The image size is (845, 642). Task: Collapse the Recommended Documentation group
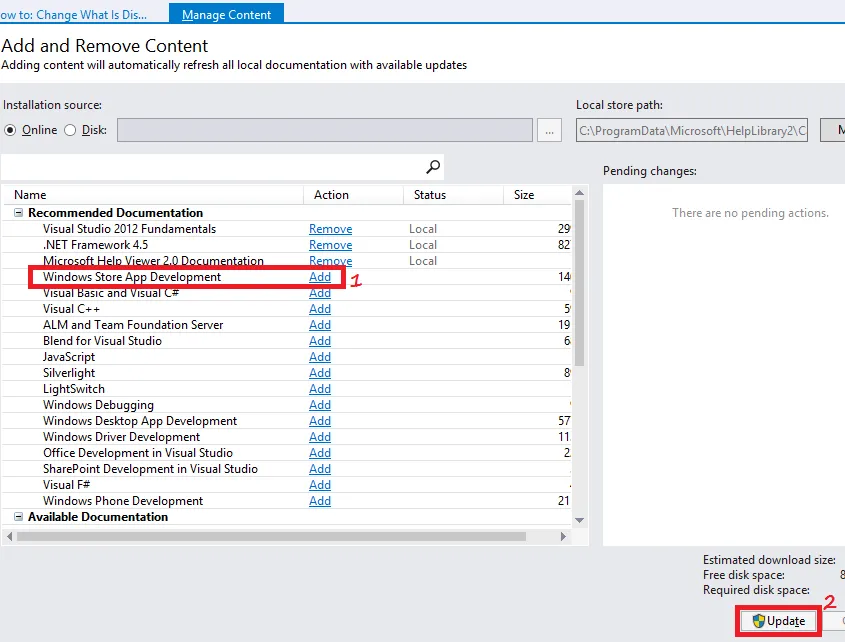pyautogui.click(x=18, y=213)
